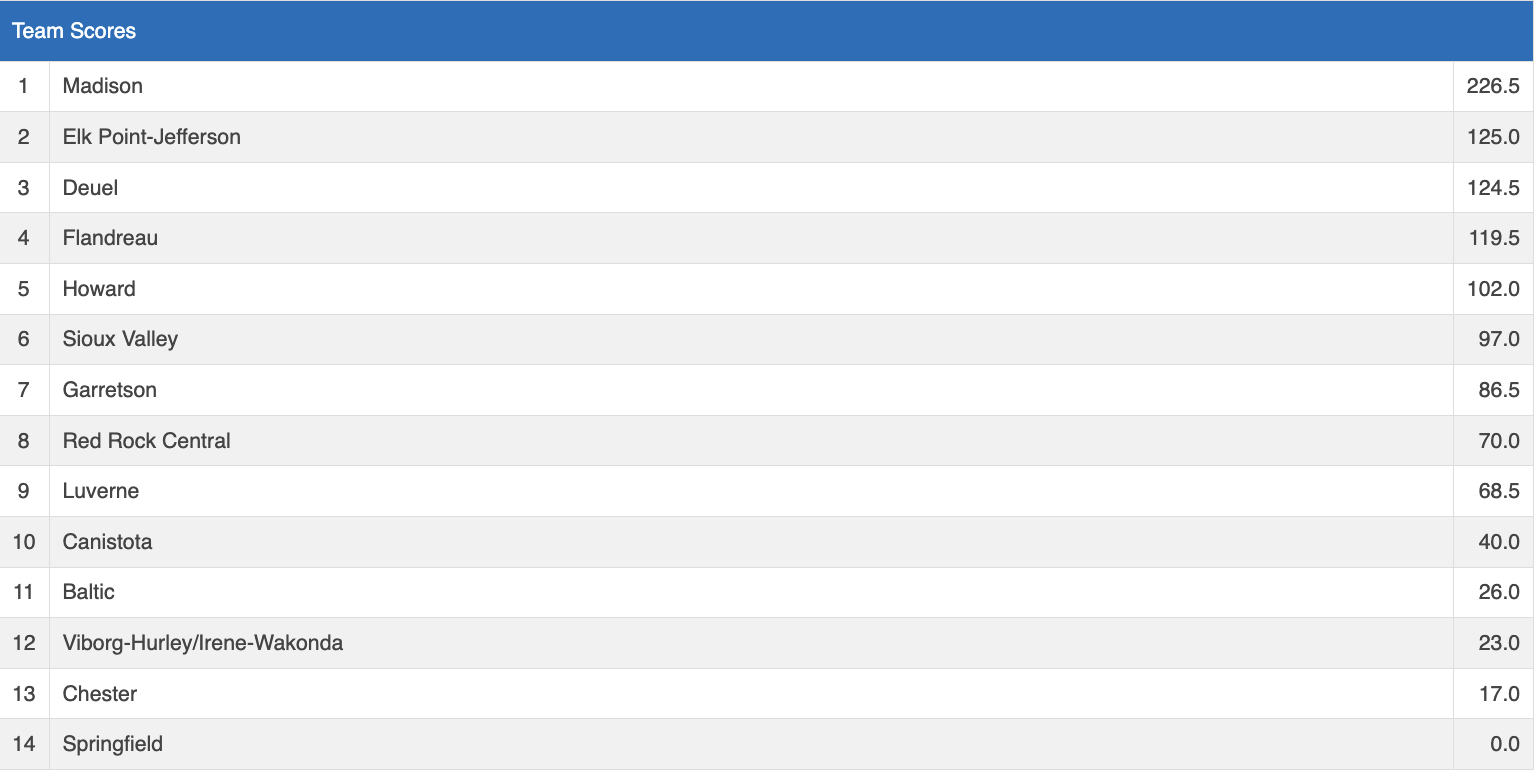The image size is (1538, 774).
Task: Select Deuel's 124.5 score cell
Action: coord(1493,188)
